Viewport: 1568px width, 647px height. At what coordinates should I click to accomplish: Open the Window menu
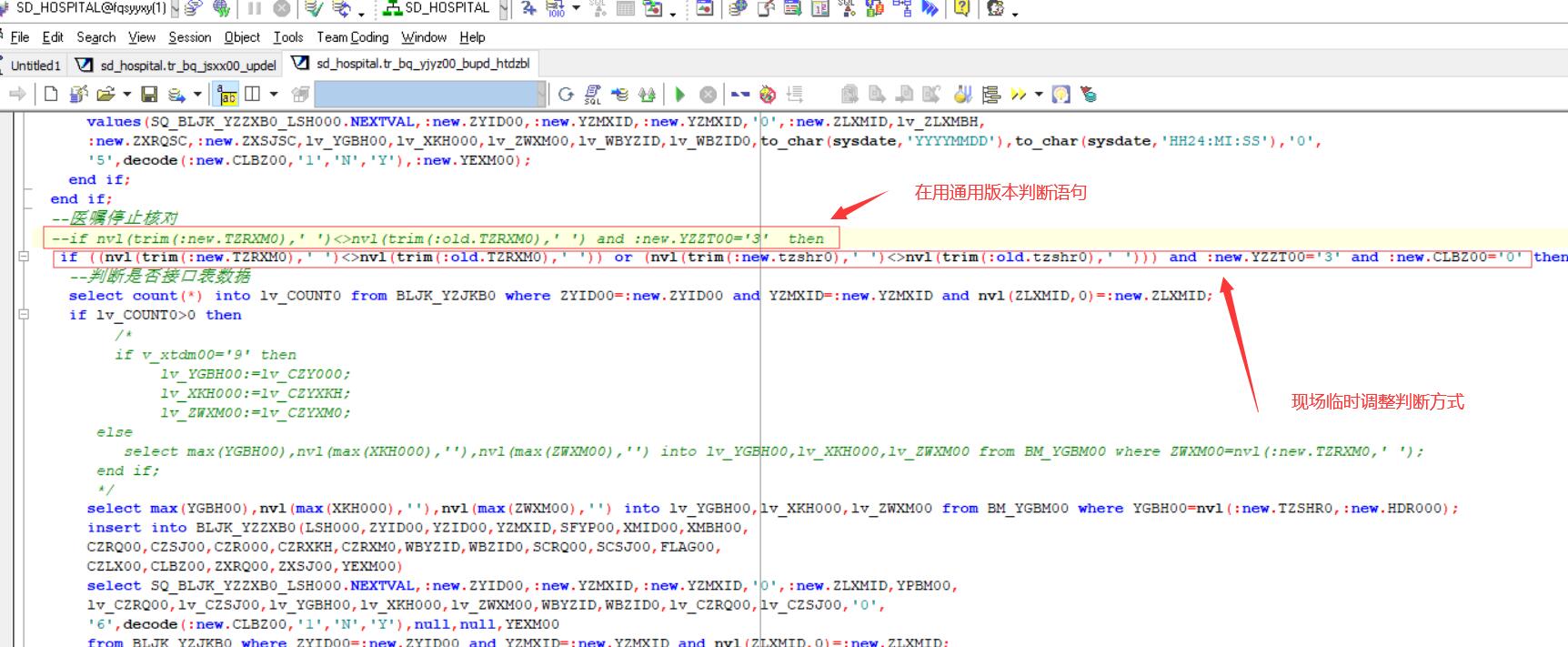pyautogui.click(x=424, y=37)
